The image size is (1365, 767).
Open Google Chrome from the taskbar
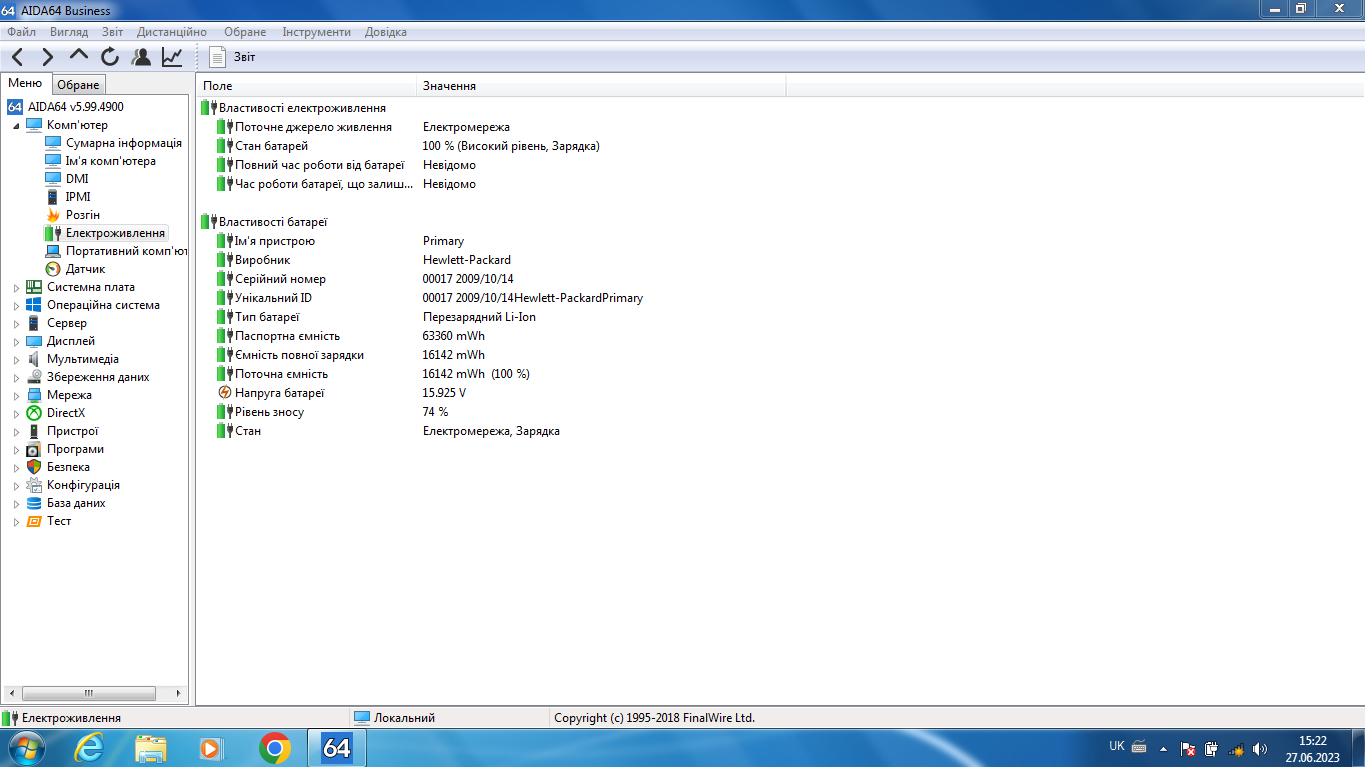(x=274, y=748)
